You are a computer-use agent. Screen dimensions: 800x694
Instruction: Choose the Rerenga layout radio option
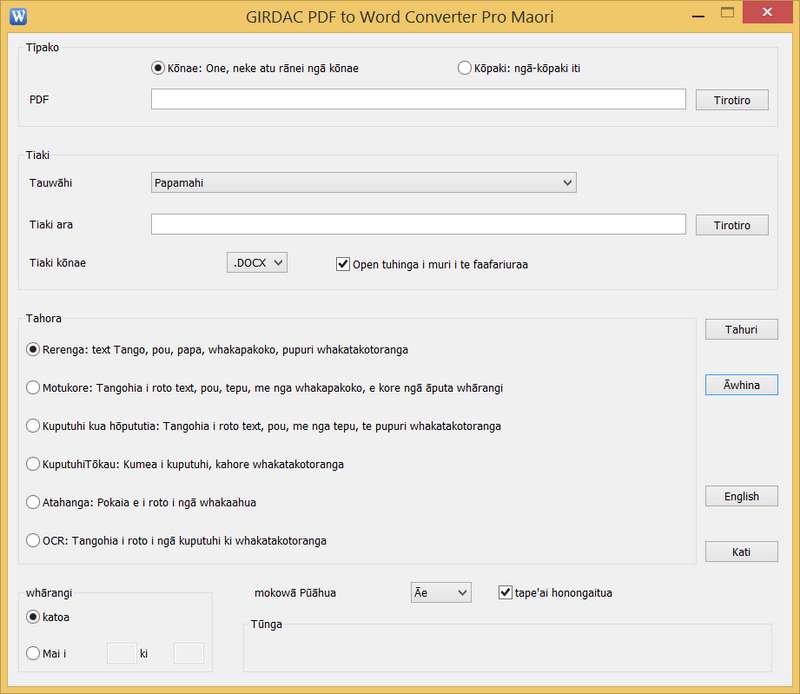tap(34, 350)
